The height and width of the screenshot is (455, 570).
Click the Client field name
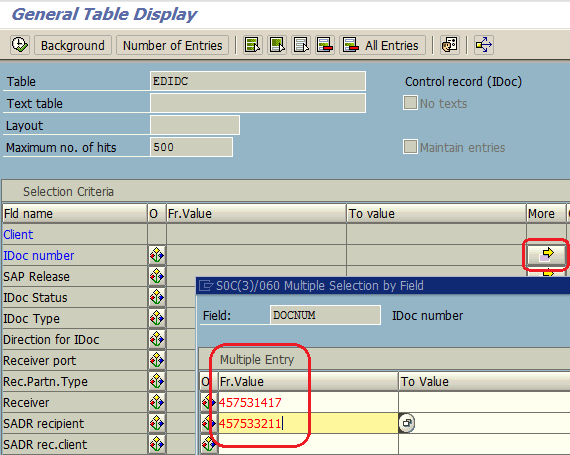tap(18, 234)
